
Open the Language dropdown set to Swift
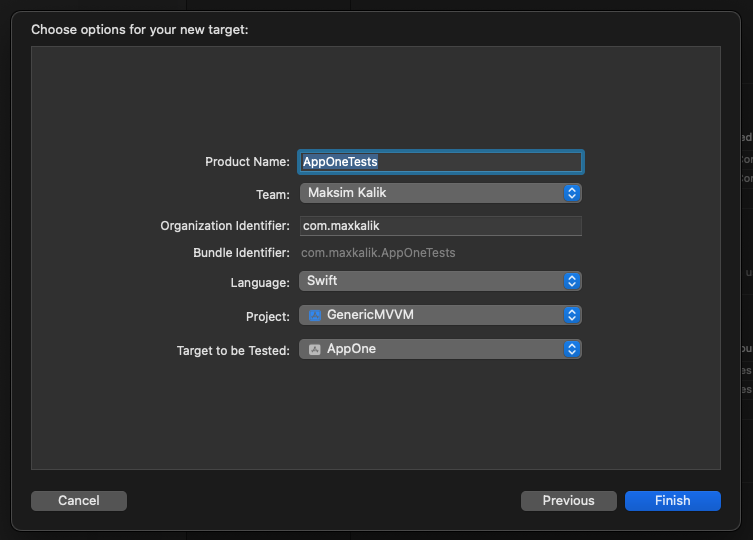pos(430,281)
